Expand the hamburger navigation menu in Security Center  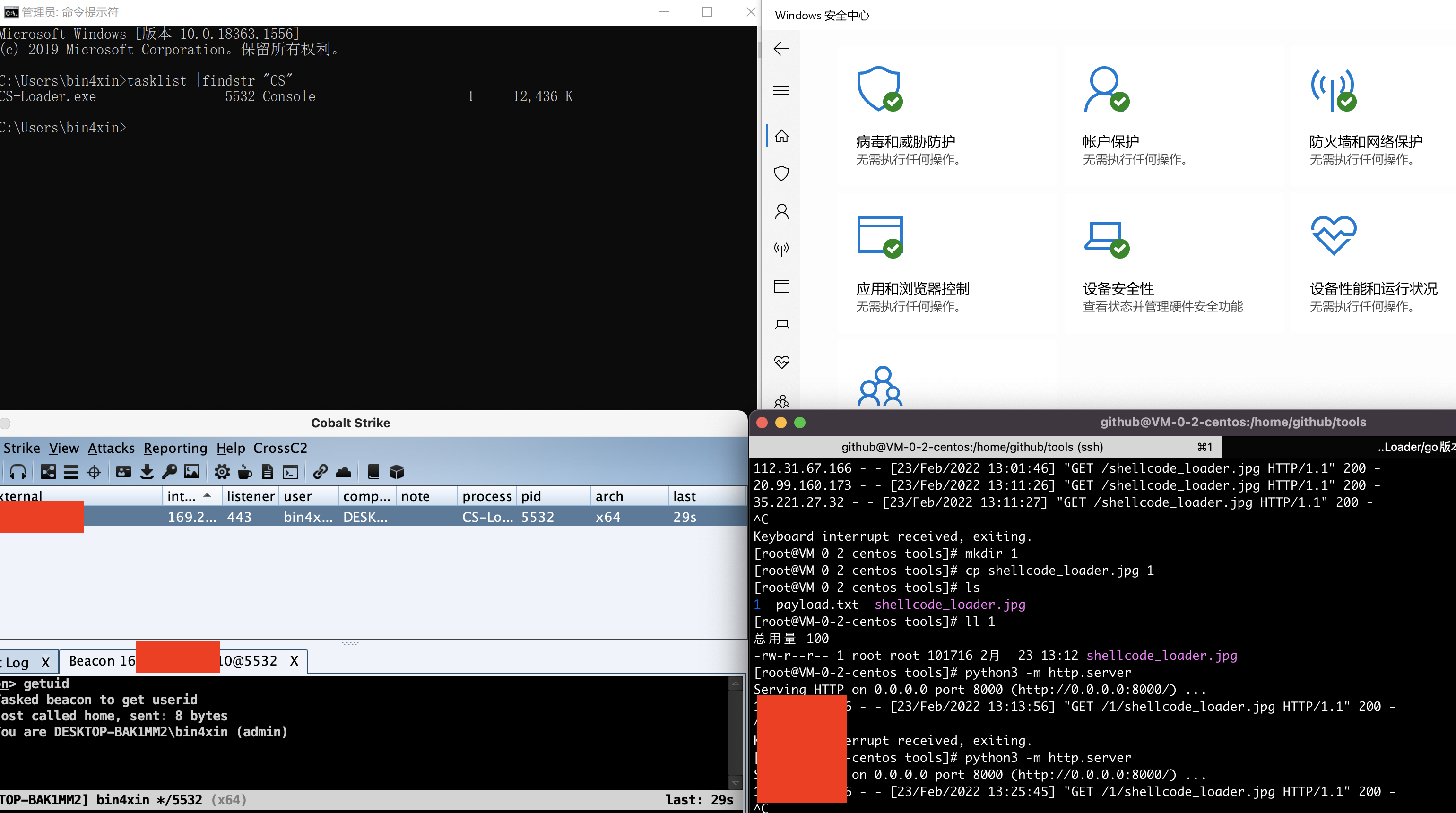click(781, 91)
